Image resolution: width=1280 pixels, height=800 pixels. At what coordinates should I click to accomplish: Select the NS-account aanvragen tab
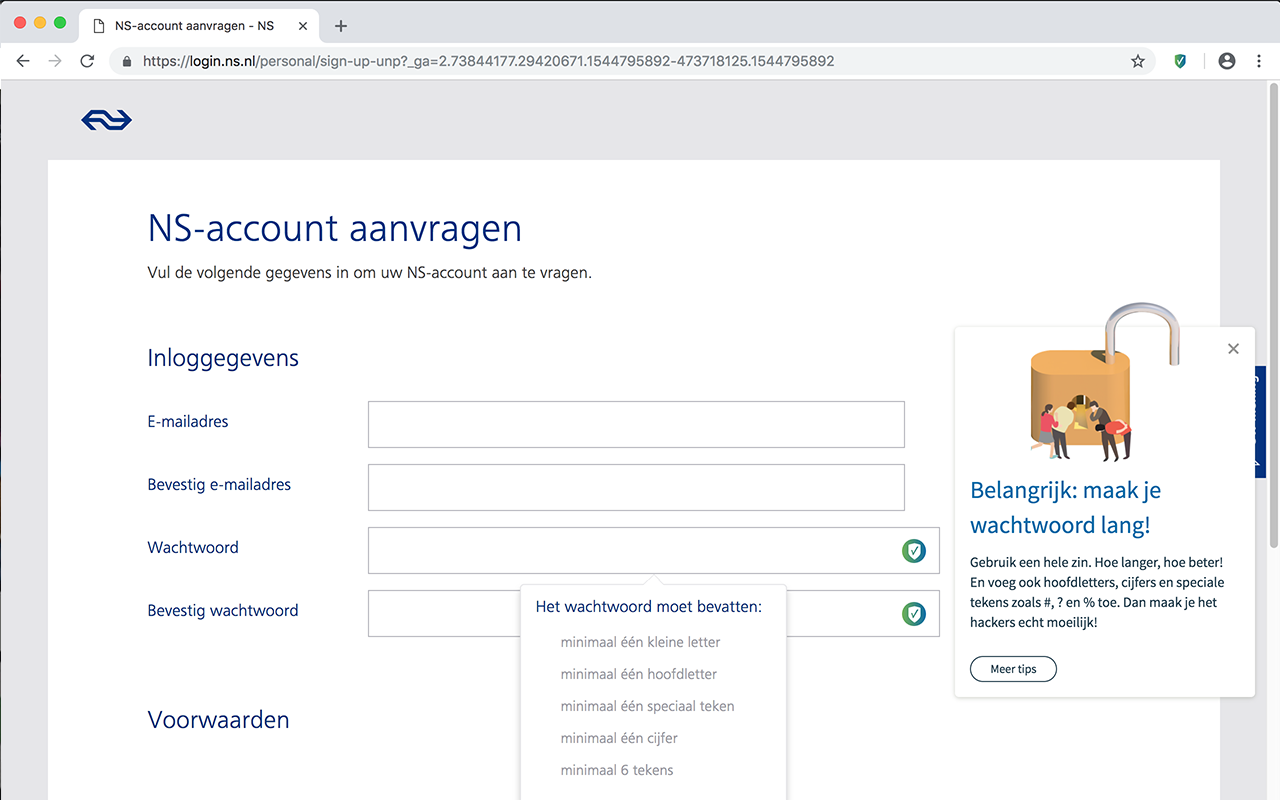(198, 26)
